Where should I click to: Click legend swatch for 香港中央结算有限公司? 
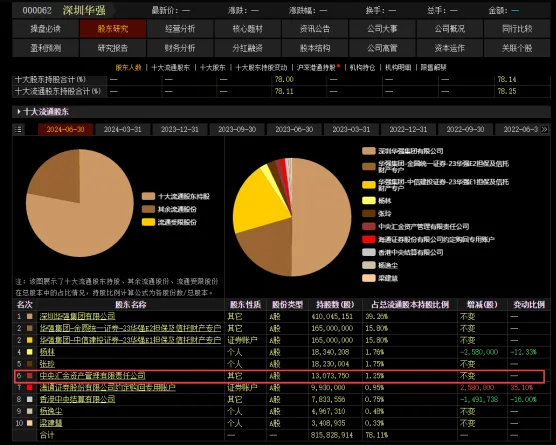click(369, 252)
